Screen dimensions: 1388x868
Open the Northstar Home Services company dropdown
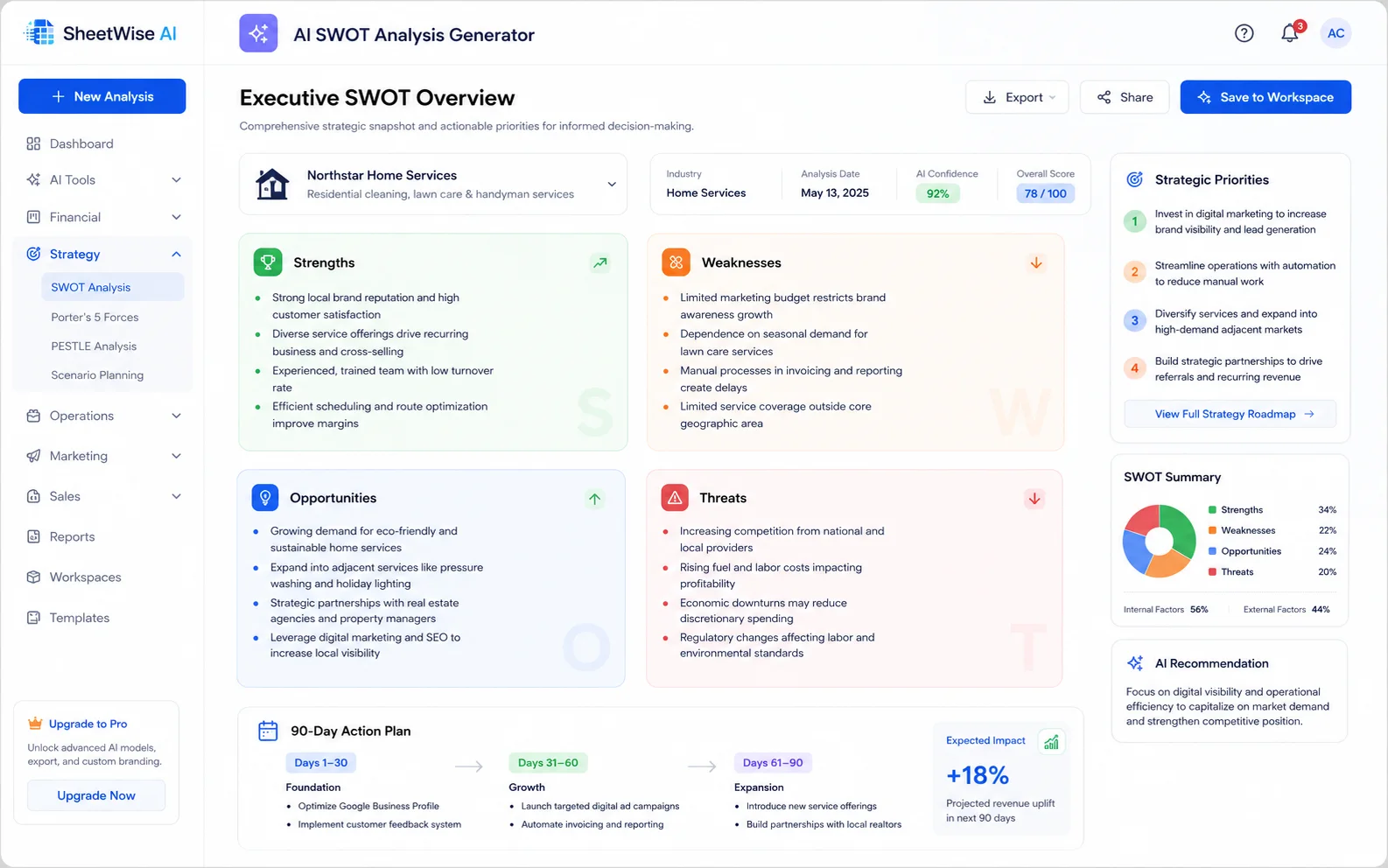pyautogui.click(x=433, y=184)
